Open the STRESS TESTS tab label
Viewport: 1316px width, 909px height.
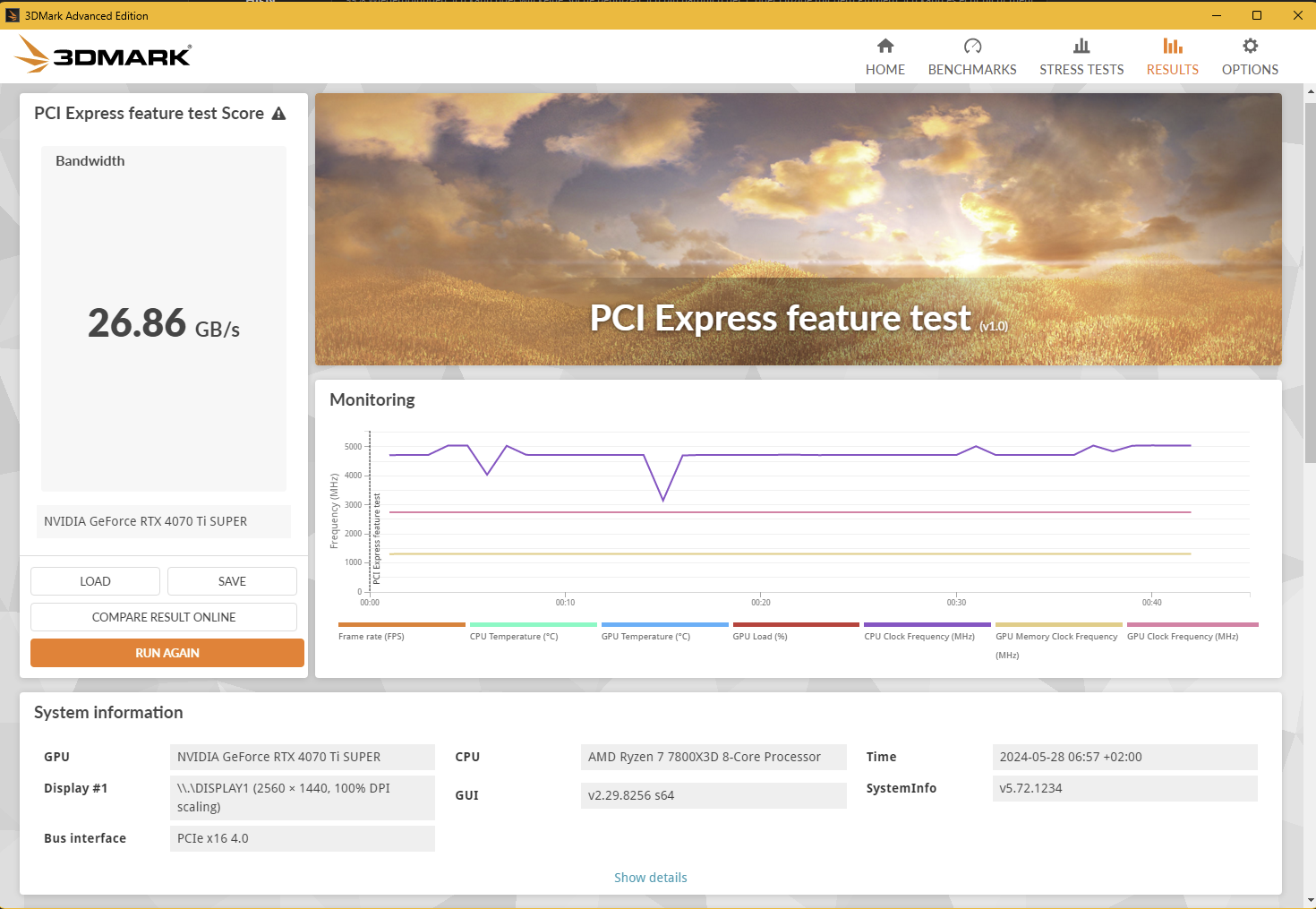(1081, 70)
